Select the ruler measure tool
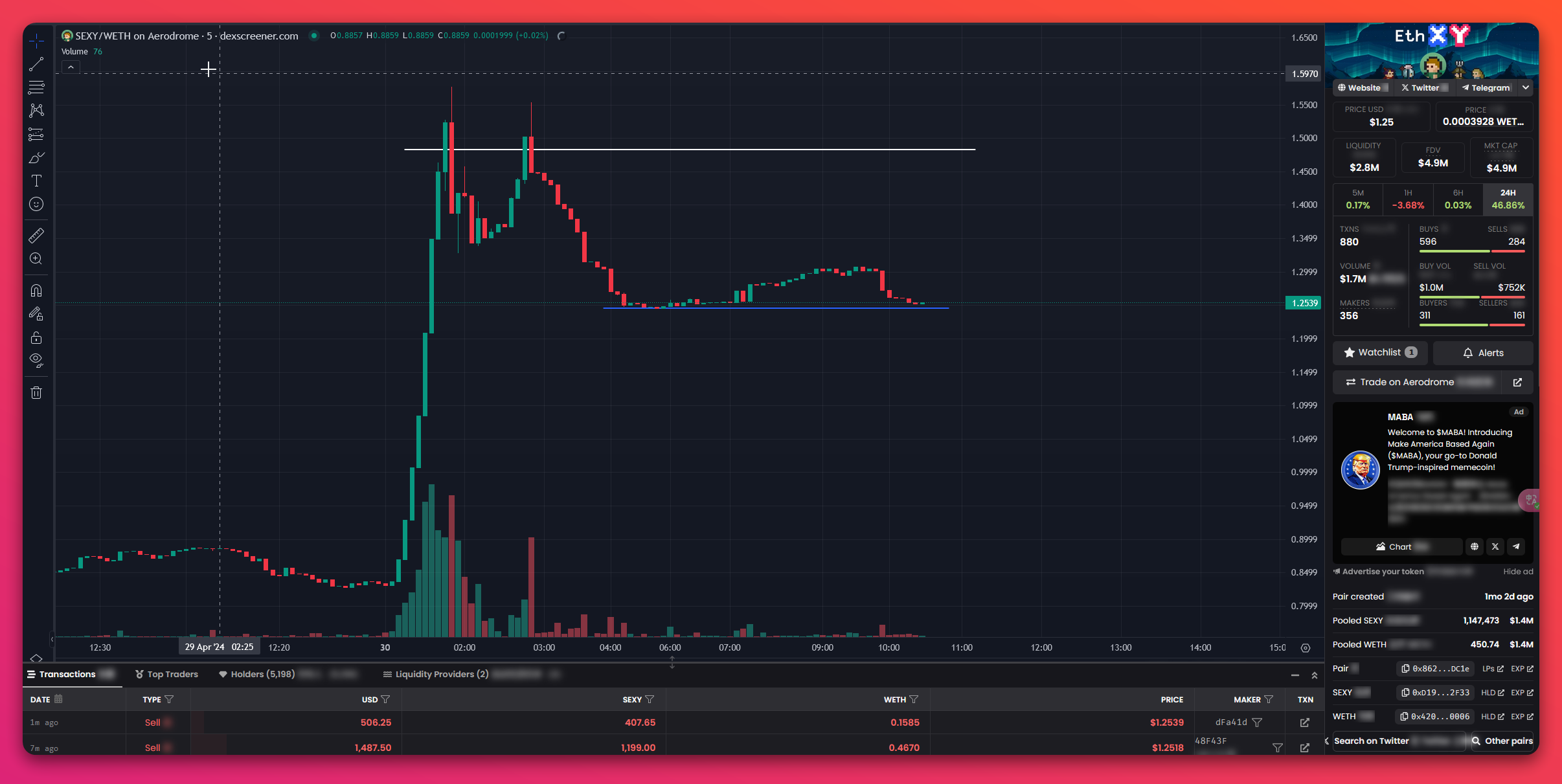The image size is (1562, 784). pos(36,235)
